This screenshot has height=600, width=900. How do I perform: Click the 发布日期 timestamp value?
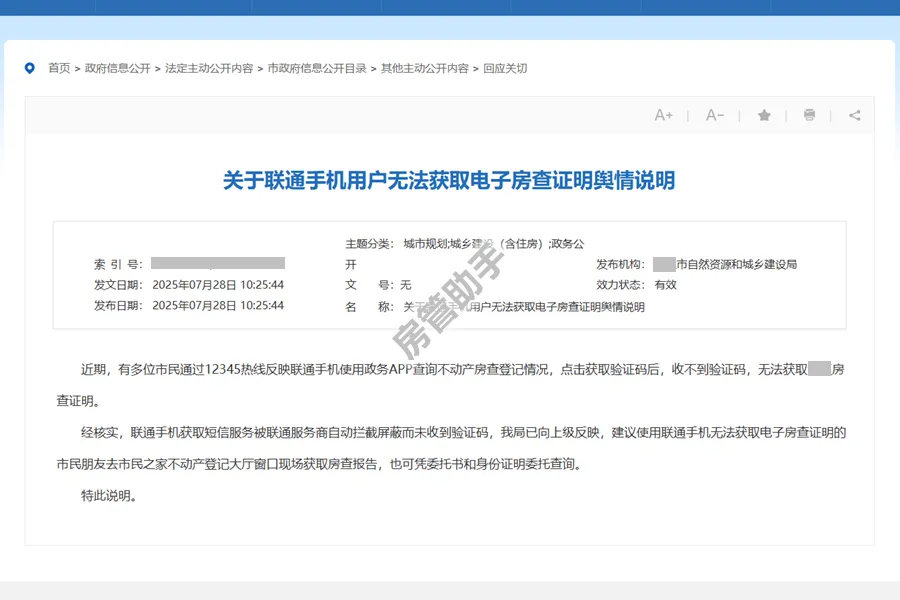[218, 306]
